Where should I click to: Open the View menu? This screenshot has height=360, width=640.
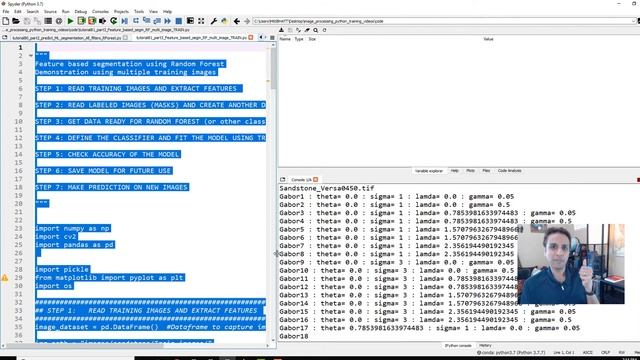coord(153,11)
